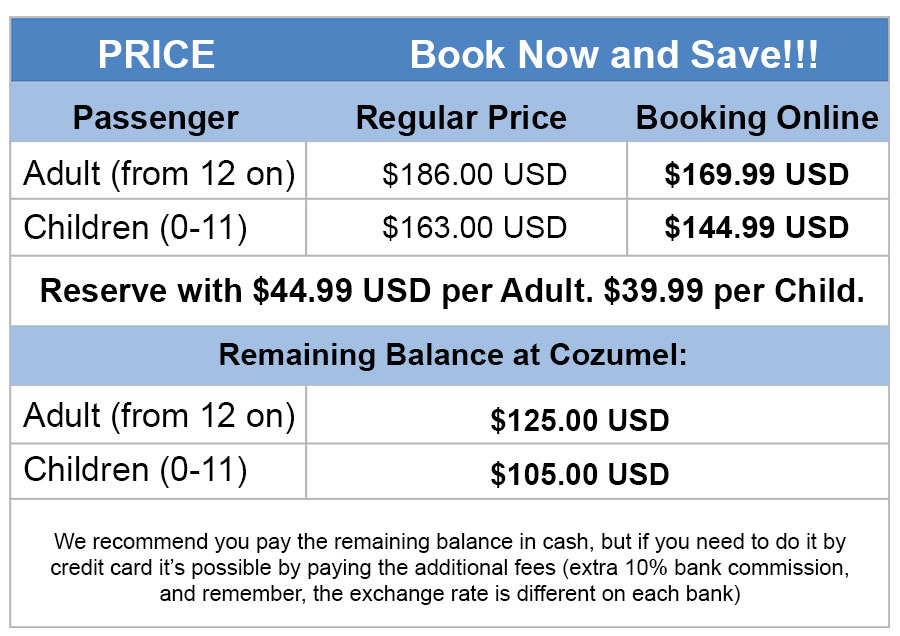Select the Children label under Remaining Balance
This screenshot has height=636, width=900.
coord(135,468)
